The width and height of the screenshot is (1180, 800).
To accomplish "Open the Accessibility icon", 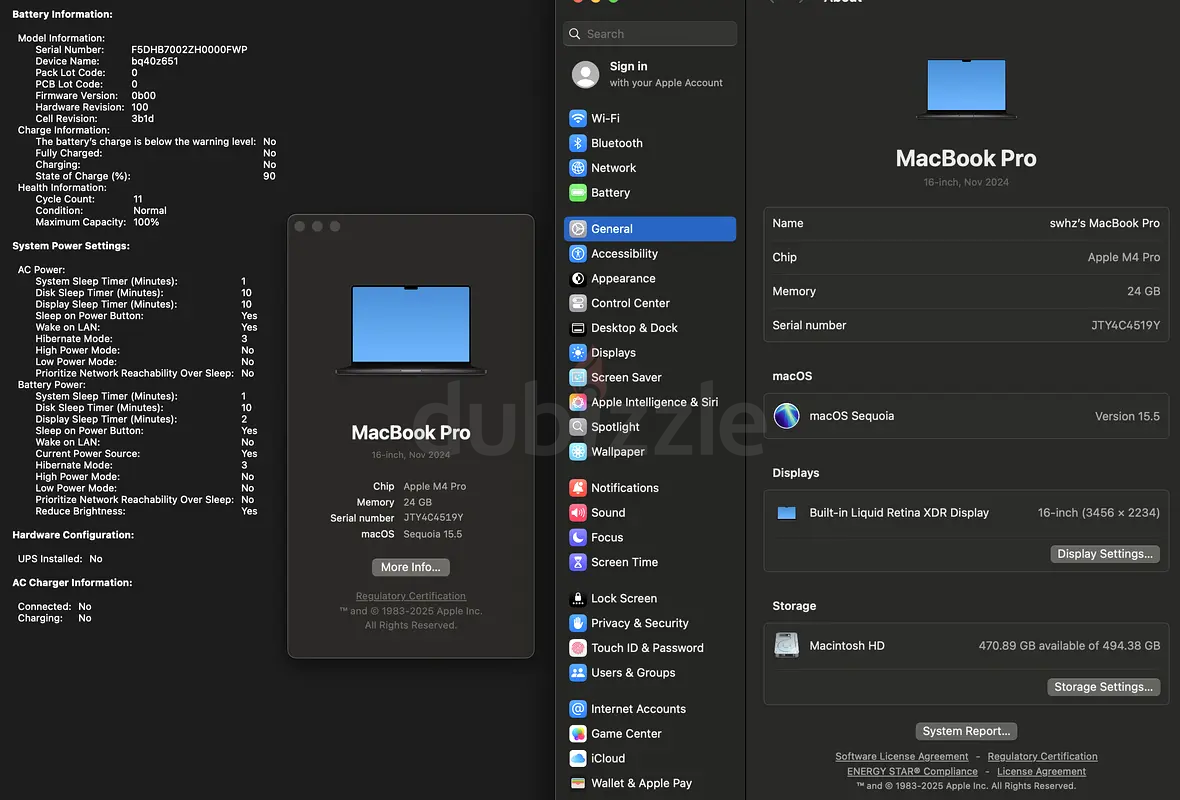I will click(577, 254).
